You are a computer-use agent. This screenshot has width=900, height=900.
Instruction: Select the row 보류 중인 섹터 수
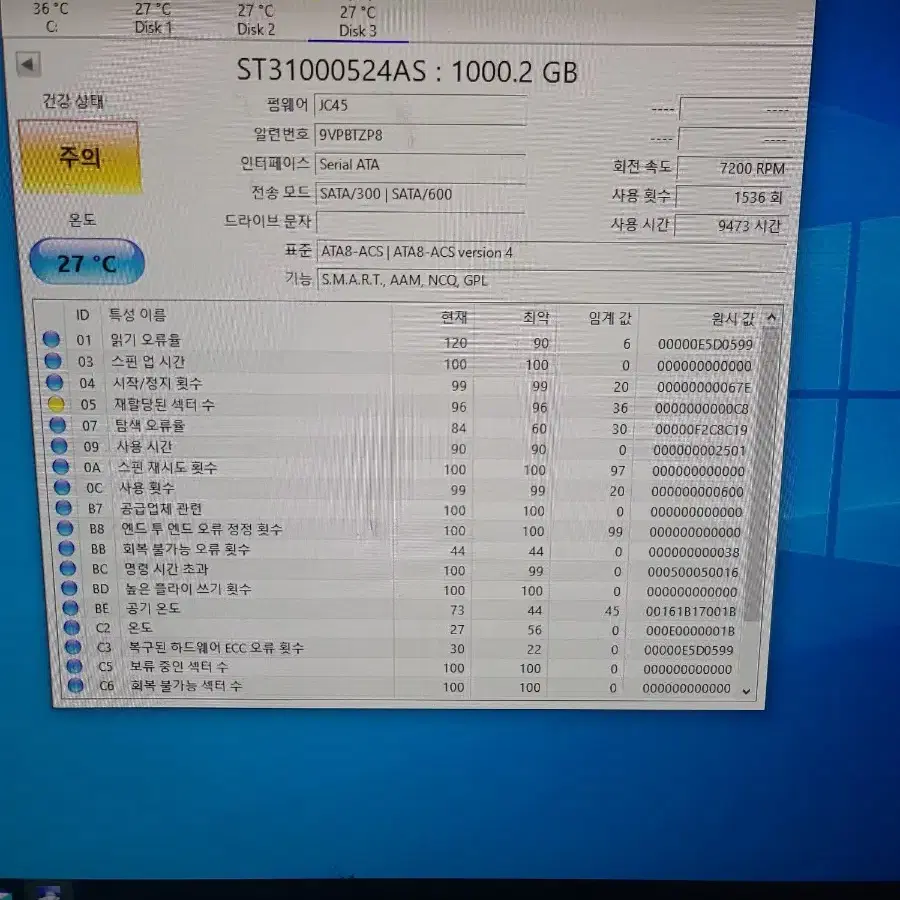click(402, 668)
